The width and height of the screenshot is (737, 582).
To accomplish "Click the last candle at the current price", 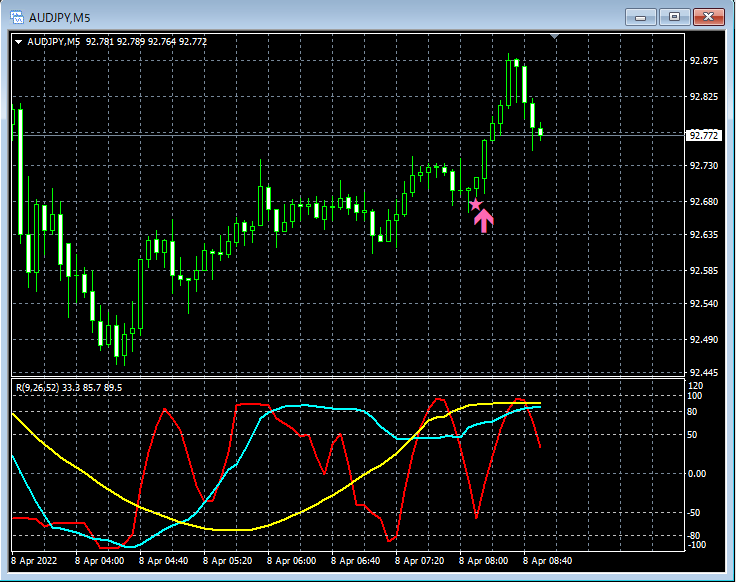I will coord(541,131).
